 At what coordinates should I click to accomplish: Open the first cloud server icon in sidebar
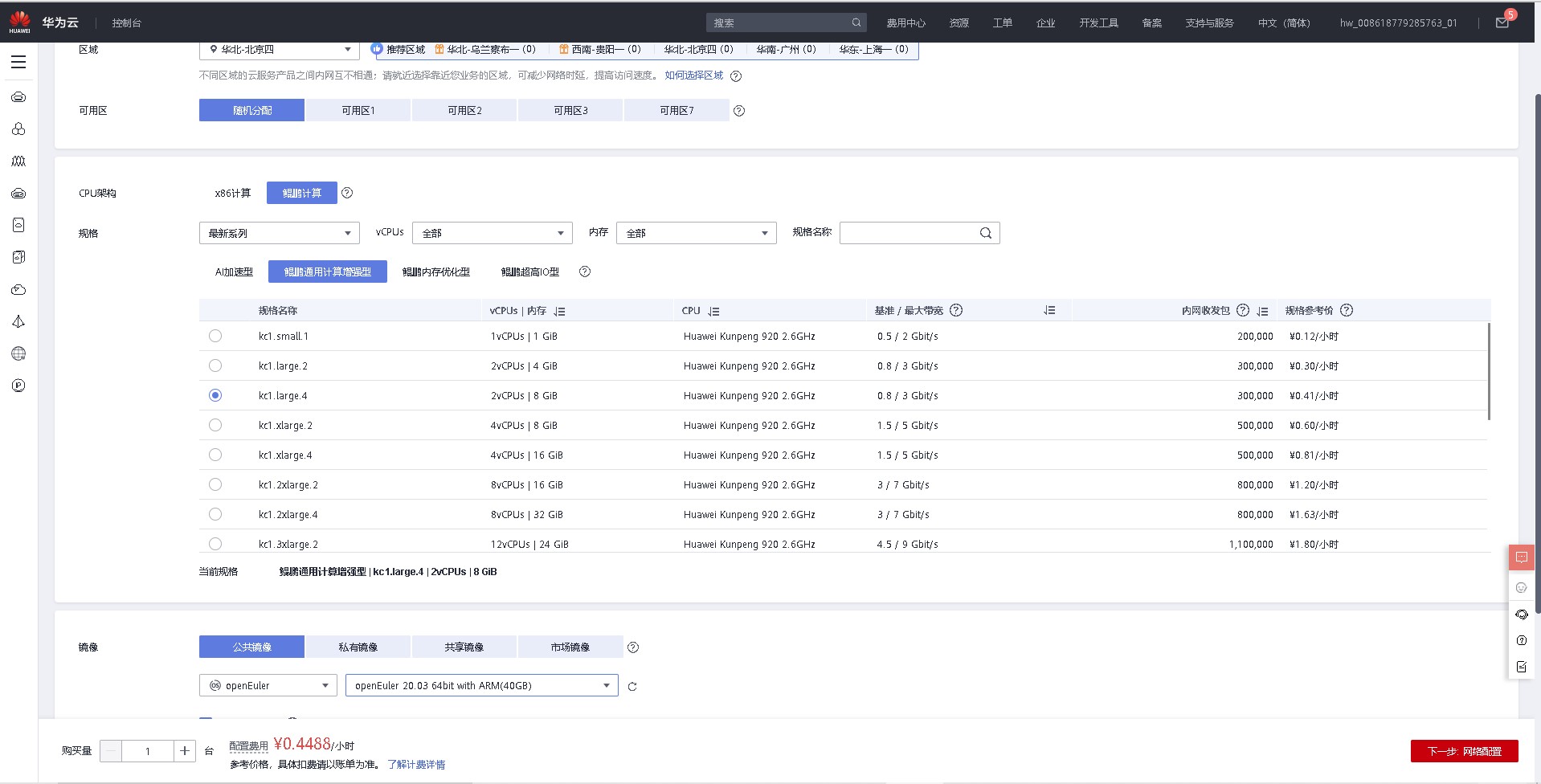tap(18, 97)
